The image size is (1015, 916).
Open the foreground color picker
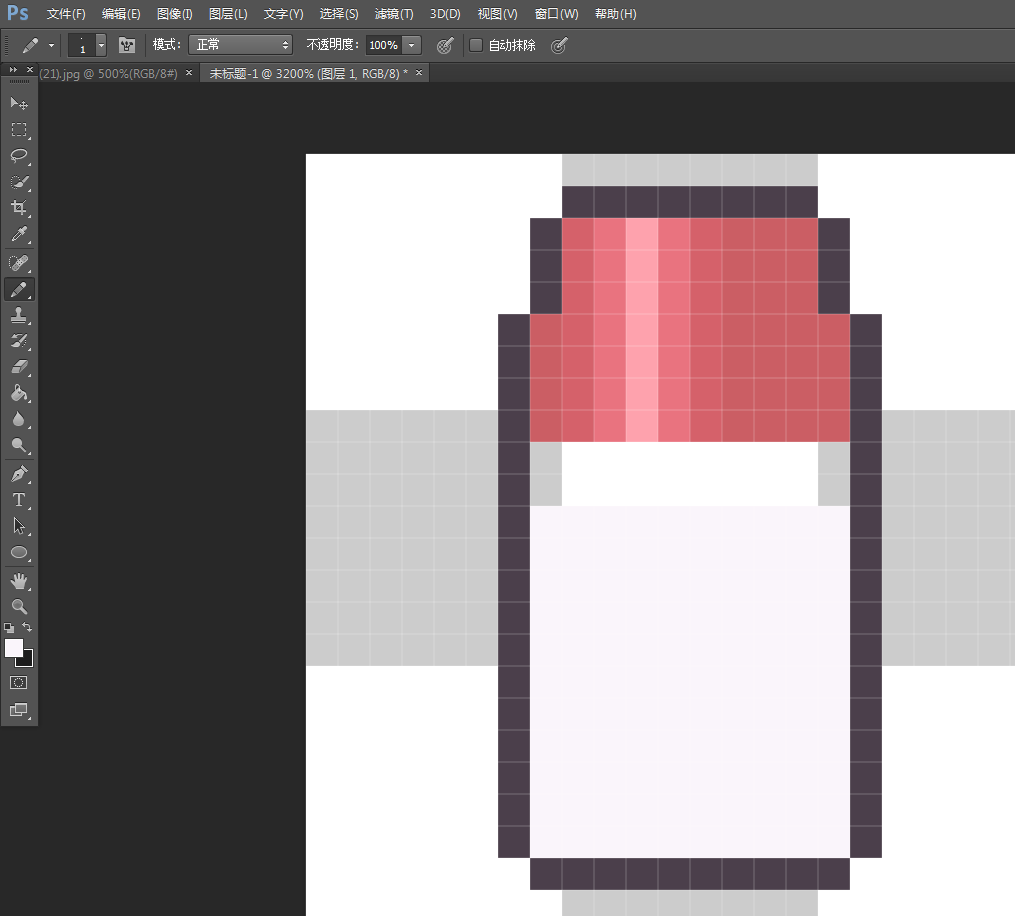pos(13,647)
